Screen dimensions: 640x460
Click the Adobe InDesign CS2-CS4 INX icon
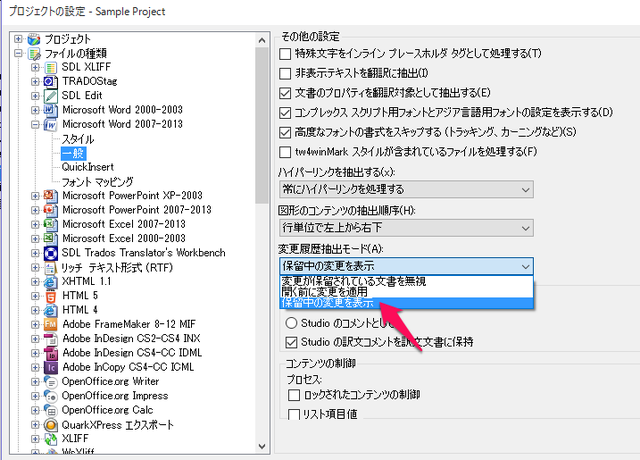click(51, 339)
